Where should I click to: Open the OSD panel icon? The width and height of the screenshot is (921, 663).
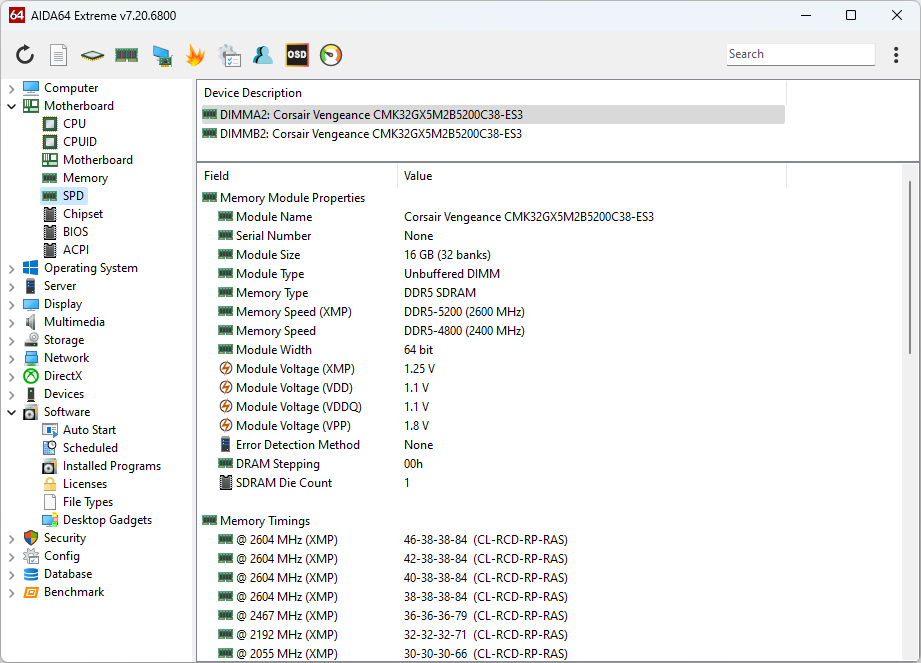coord(297,55)
